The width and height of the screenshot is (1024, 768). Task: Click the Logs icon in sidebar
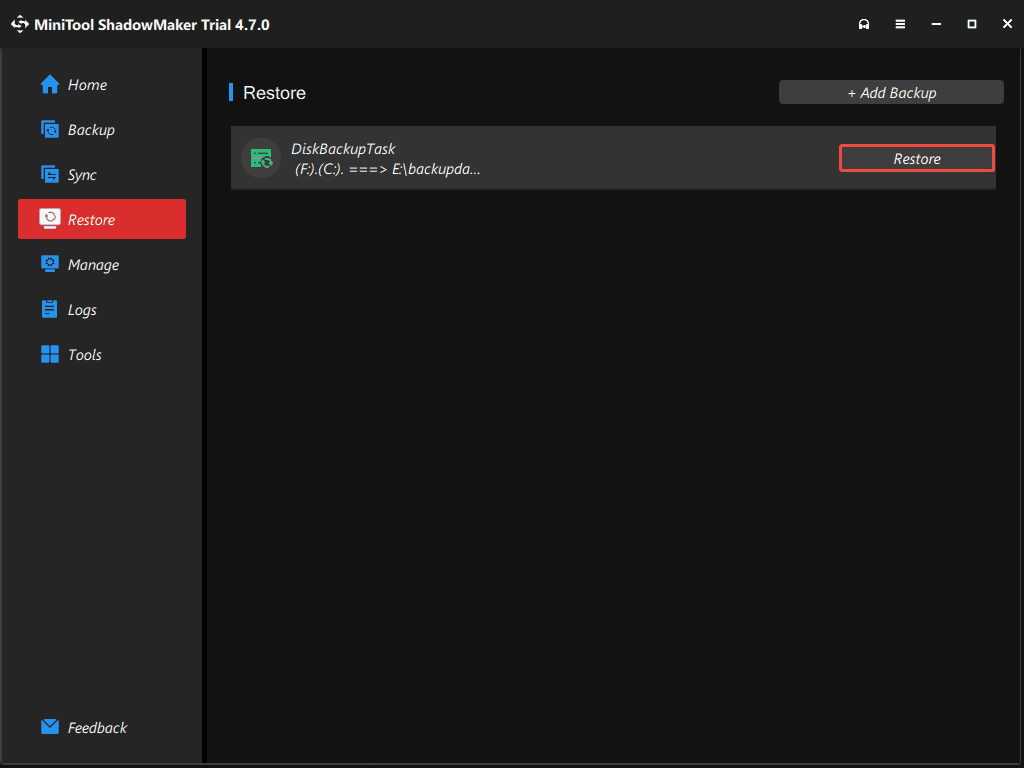click(50, 309)
